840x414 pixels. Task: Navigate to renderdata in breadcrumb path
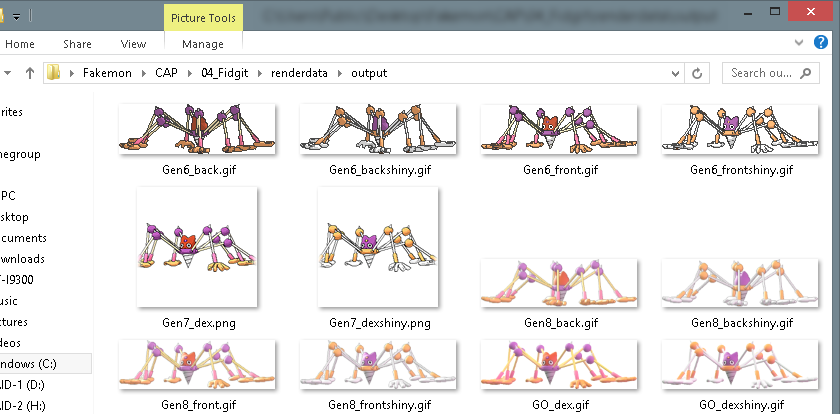click(299, 73)
